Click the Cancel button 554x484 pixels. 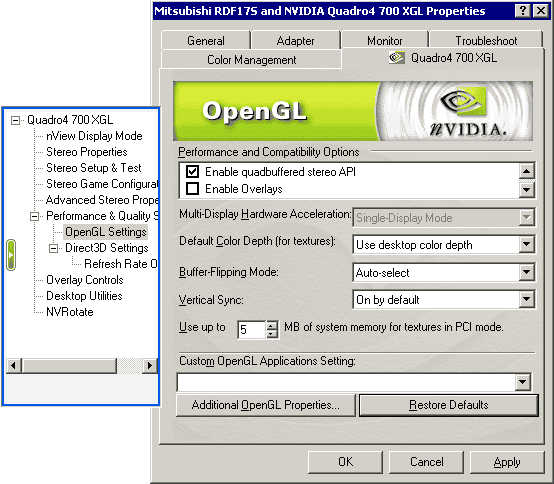point(426,462)
